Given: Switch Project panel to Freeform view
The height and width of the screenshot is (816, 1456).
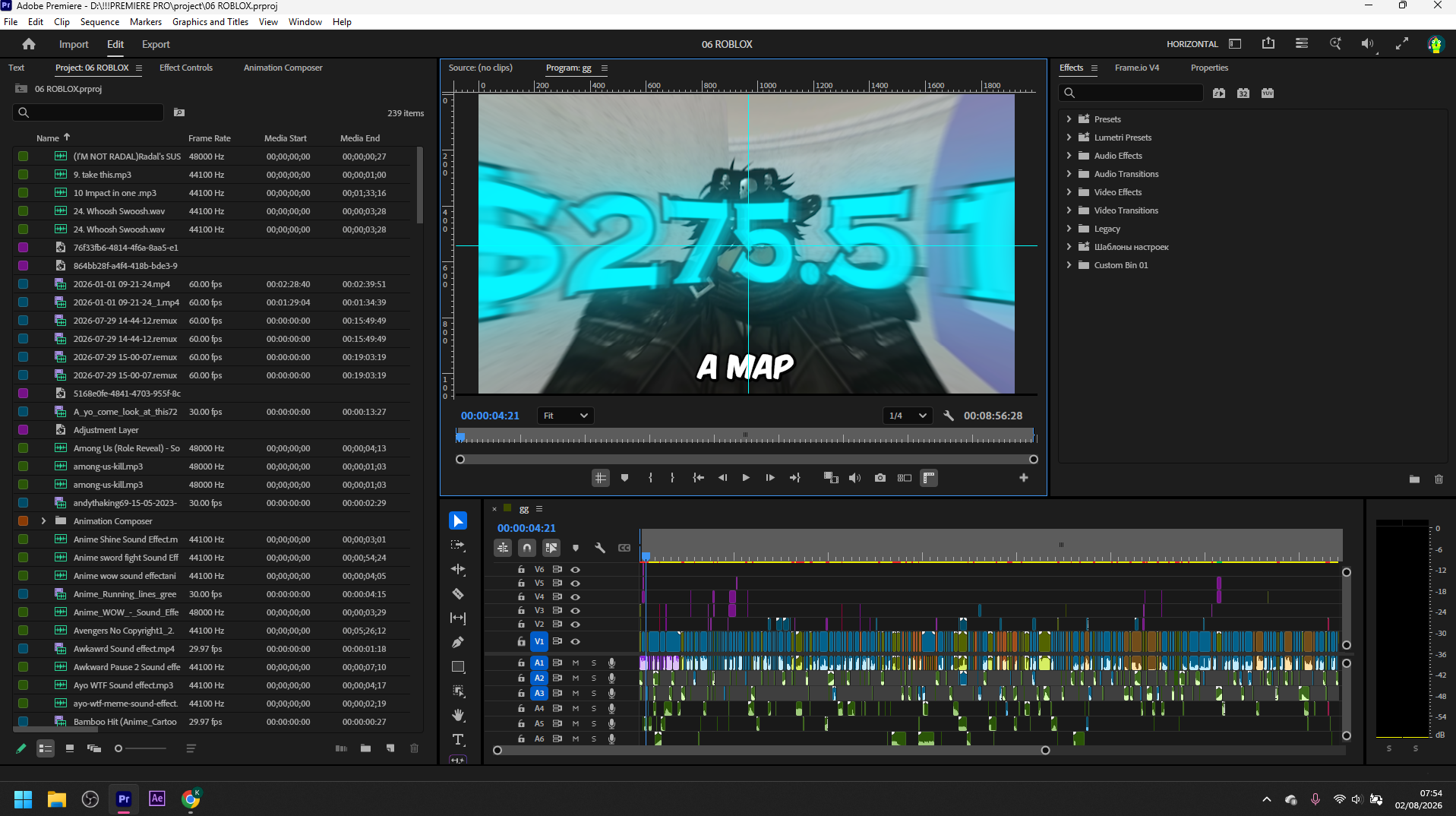Looking at the screenshot, I should click(94, 748).
